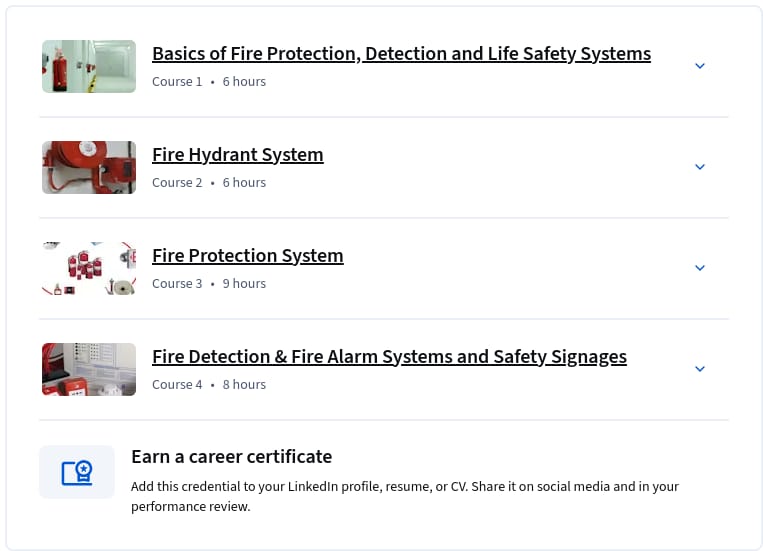Viewport: 763px width, 551px height.
Task: Open Basics of Fire Protection course link
Action: (401, 54)
